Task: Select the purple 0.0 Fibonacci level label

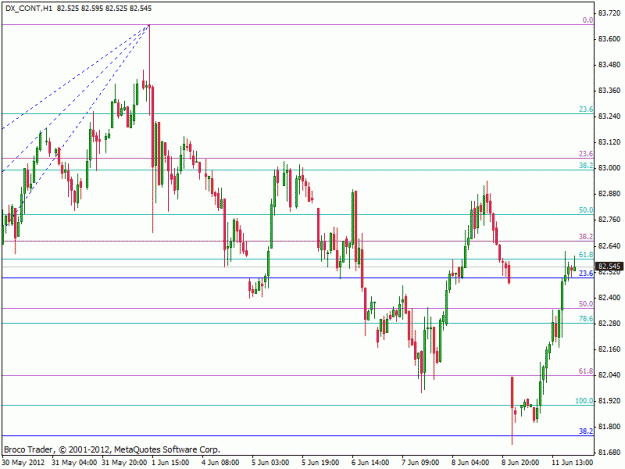Action: (588, 20)
